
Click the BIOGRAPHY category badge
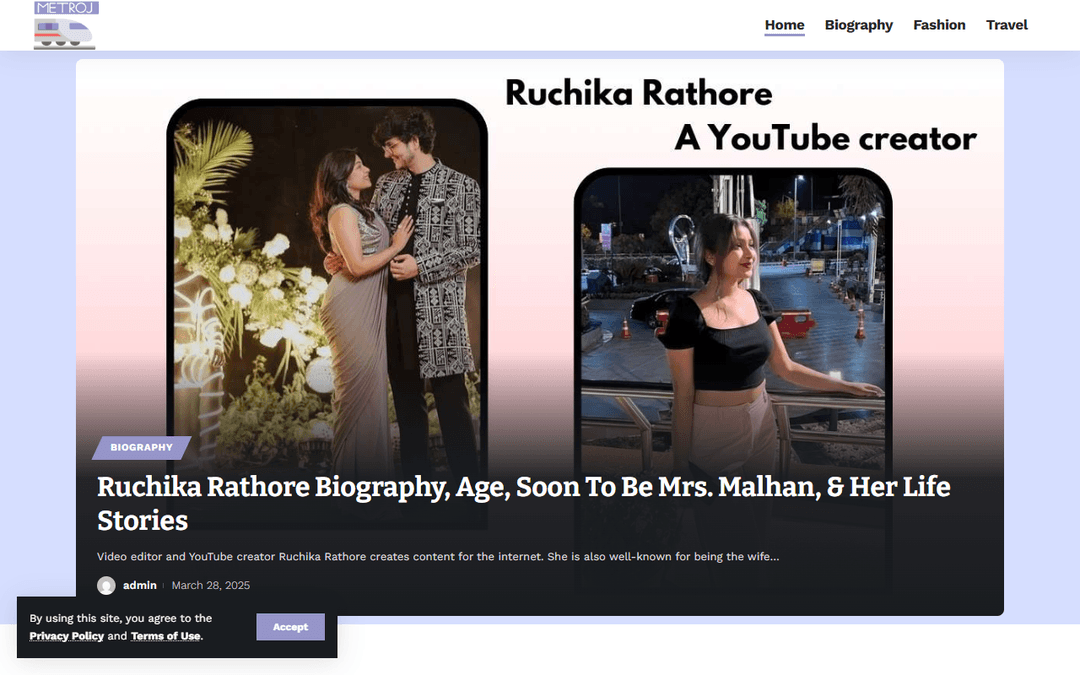pos(141,448)
